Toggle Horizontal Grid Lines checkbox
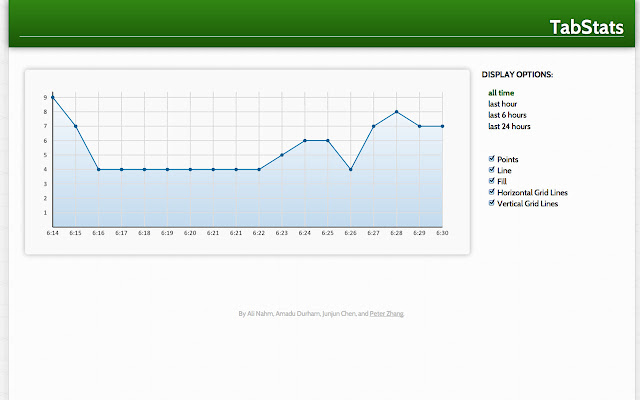 click(x=491, y=192)
